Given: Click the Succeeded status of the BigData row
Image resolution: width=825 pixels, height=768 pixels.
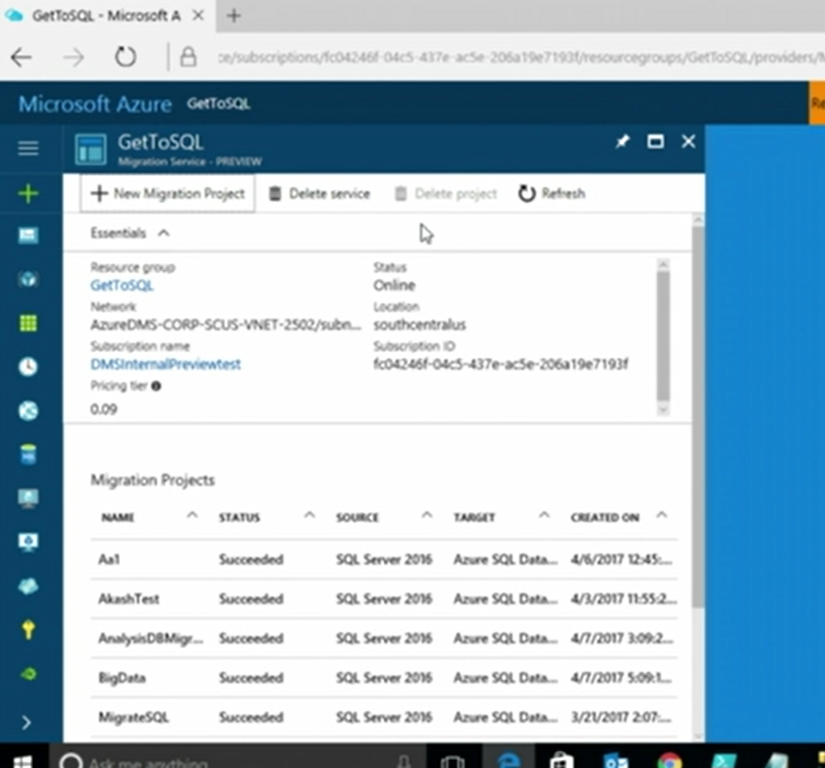Looking at the screenshot, I should [251, 678].
